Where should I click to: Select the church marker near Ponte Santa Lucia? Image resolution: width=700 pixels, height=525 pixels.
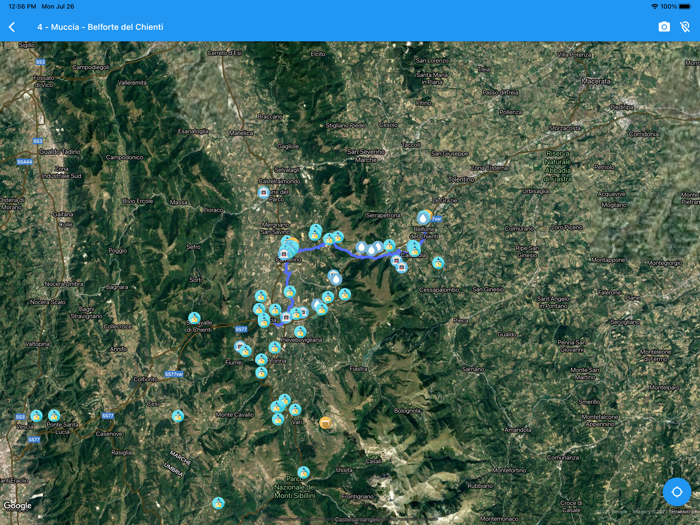(x=54, y=415)
